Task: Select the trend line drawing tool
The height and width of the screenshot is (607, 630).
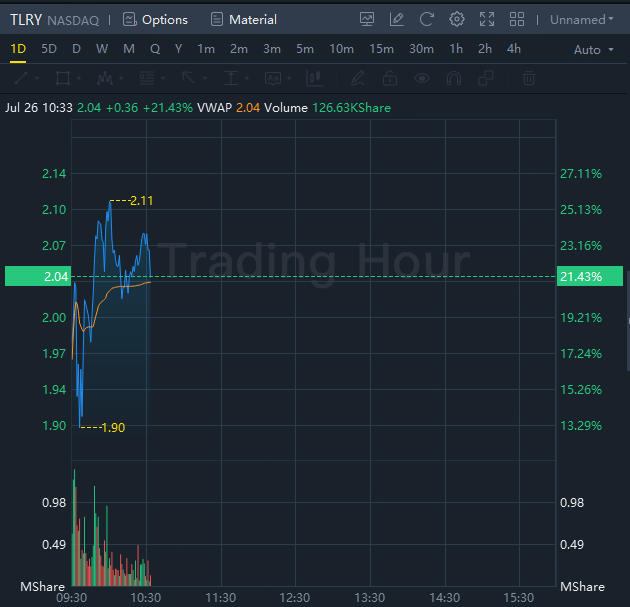Action: [x=21, y=78]
